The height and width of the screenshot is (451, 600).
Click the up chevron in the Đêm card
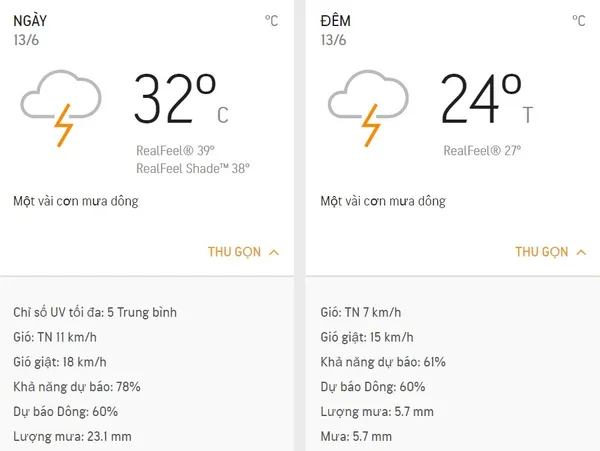(x=581, y=252)
